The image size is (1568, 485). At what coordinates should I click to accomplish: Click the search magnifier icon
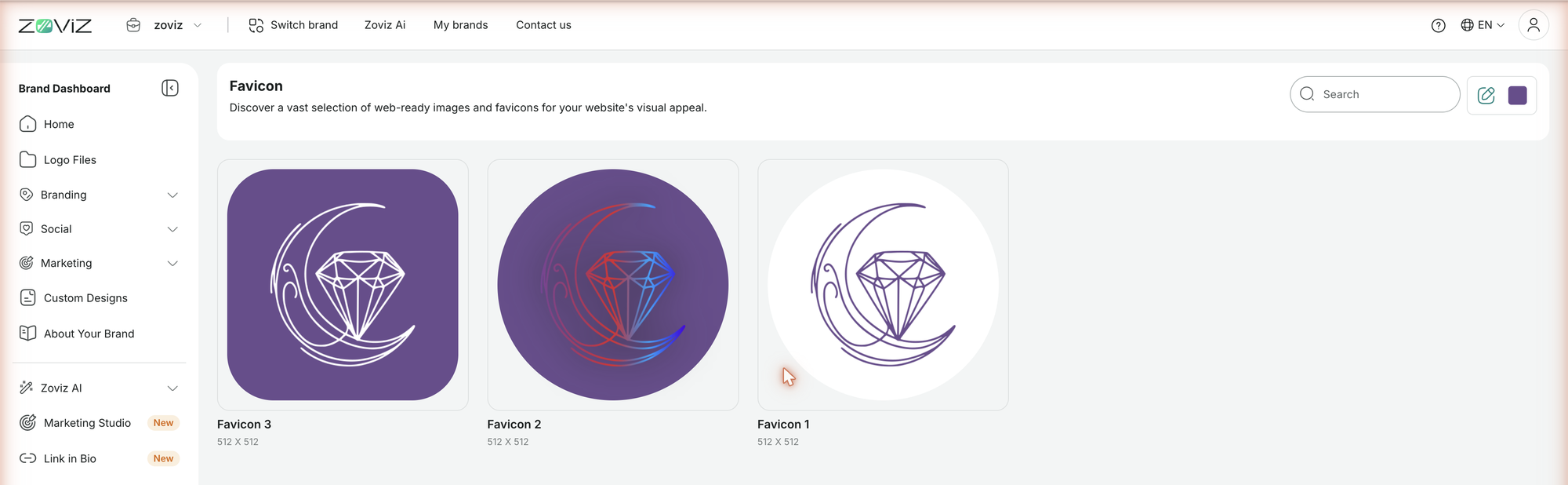[x=1307, y=94]
